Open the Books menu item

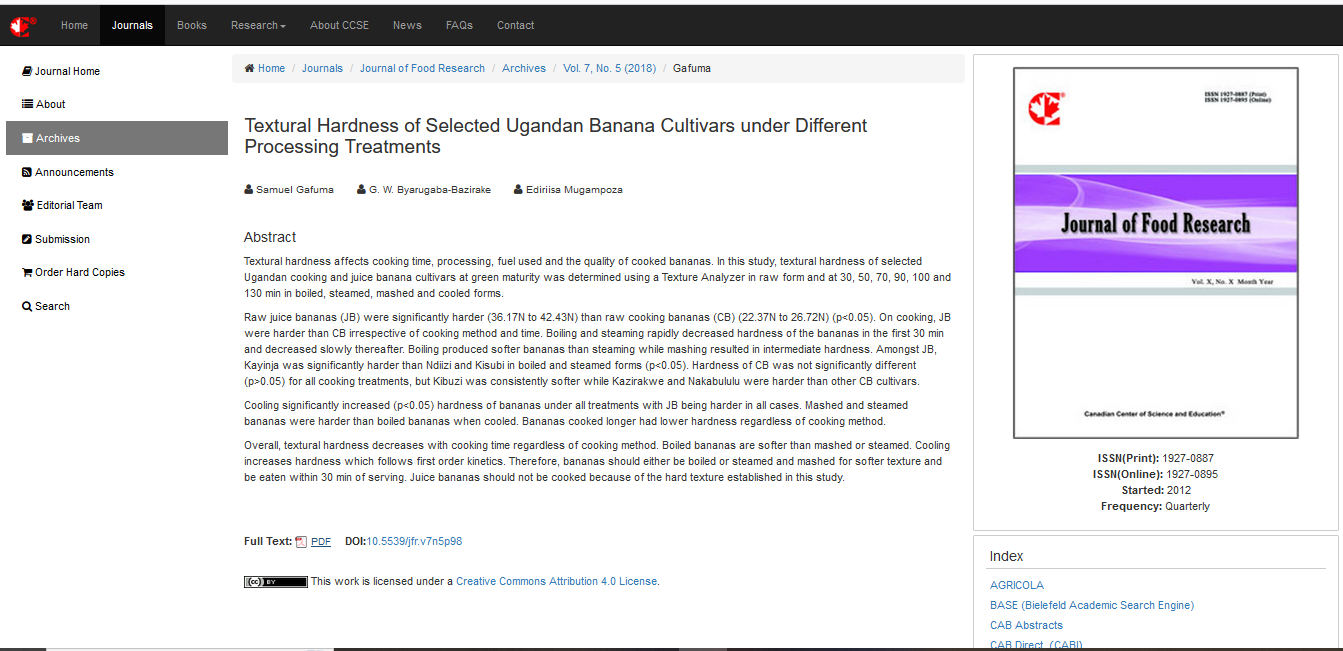tap(192, 25)
